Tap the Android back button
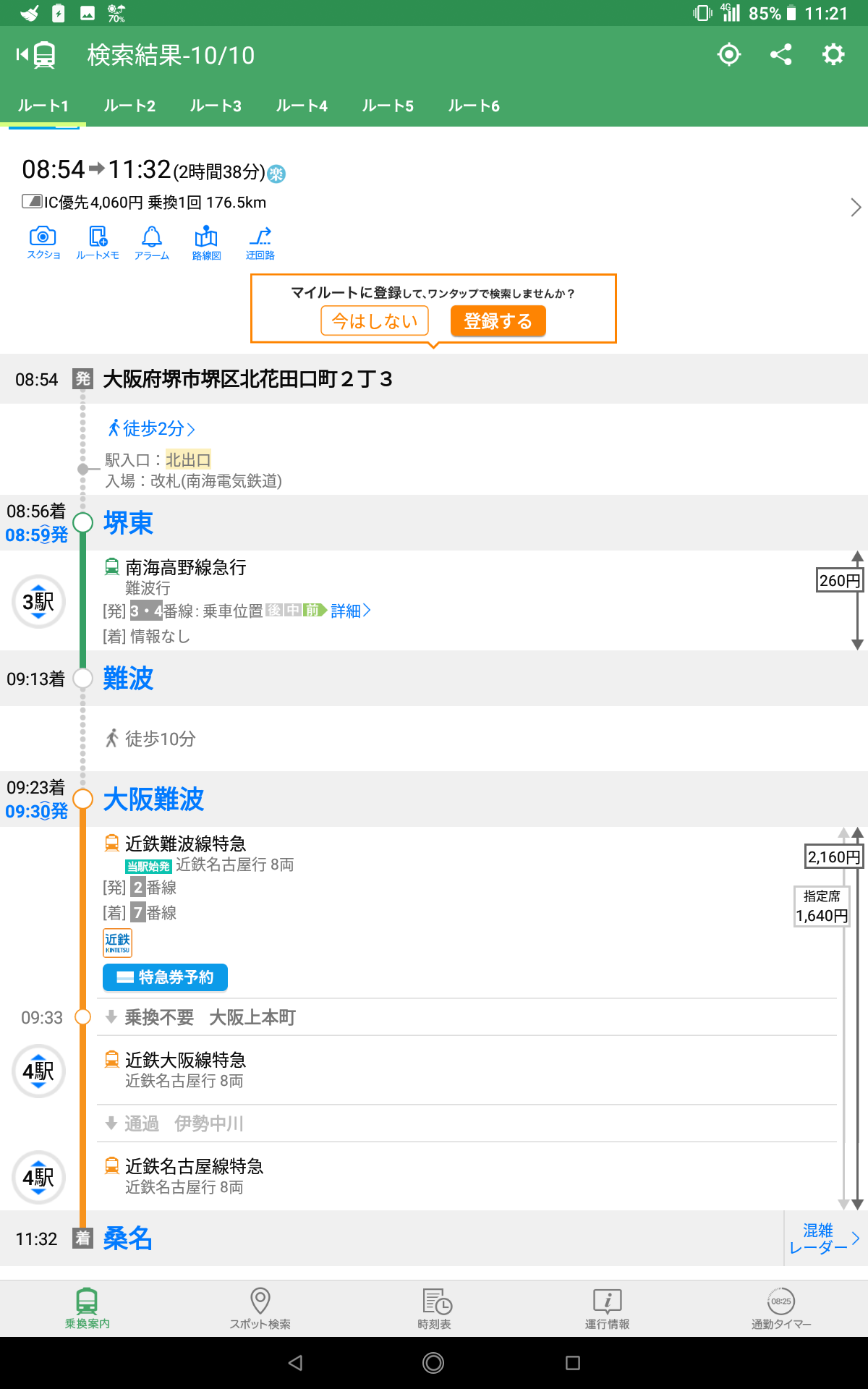 tap(295, 1363)
